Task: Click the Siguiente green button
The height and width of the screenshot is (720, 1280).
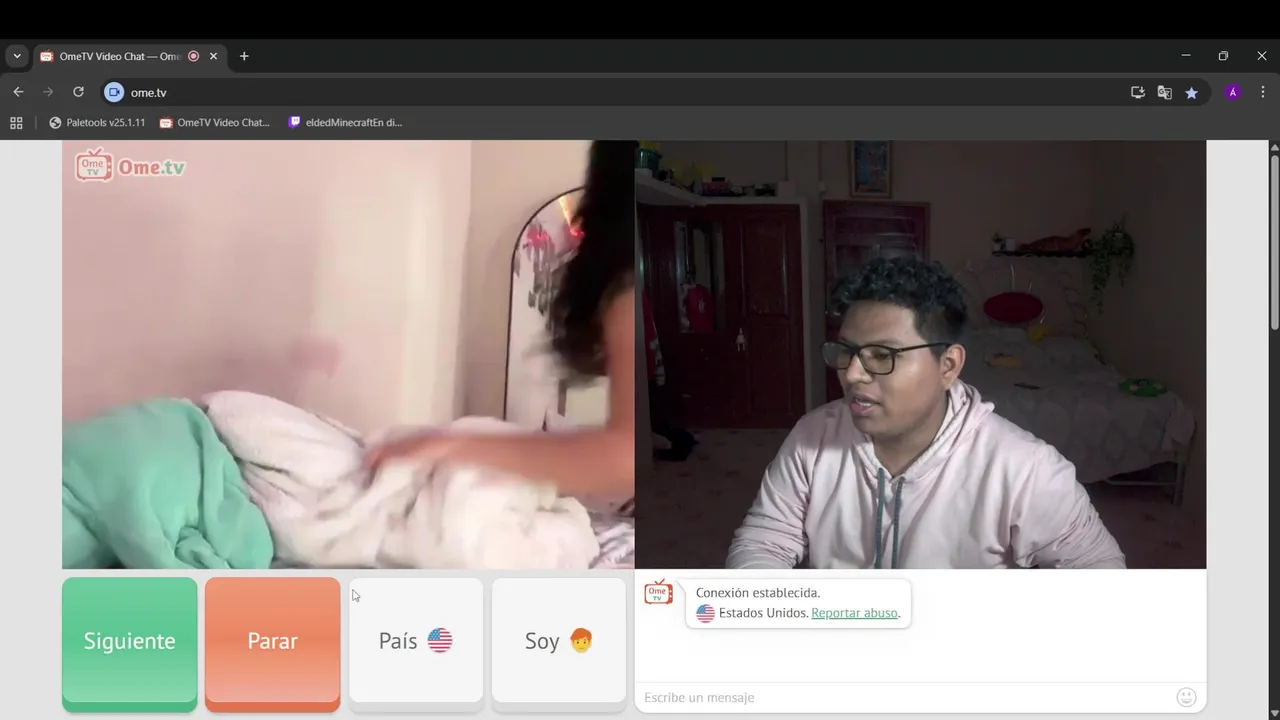Action: [x=130, y=643]
